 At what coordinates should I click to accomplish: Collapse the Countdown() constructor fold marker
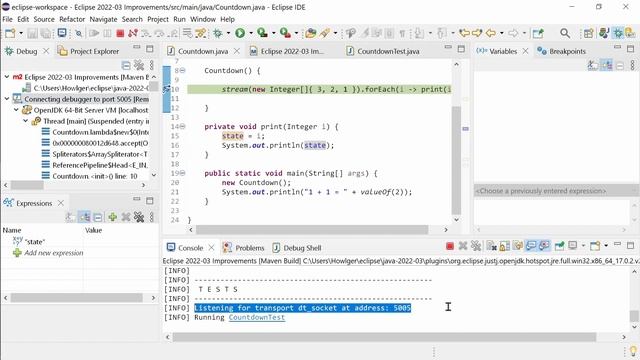point(182,70)
